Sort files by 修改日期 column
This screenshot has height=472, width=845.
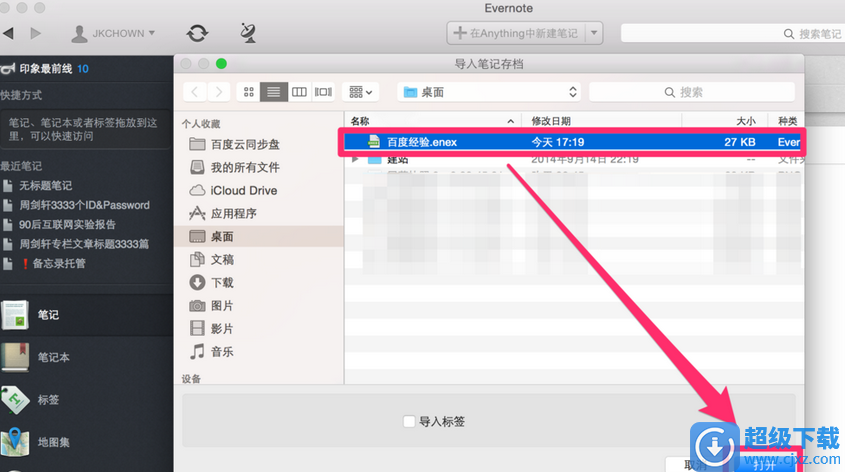602,121
